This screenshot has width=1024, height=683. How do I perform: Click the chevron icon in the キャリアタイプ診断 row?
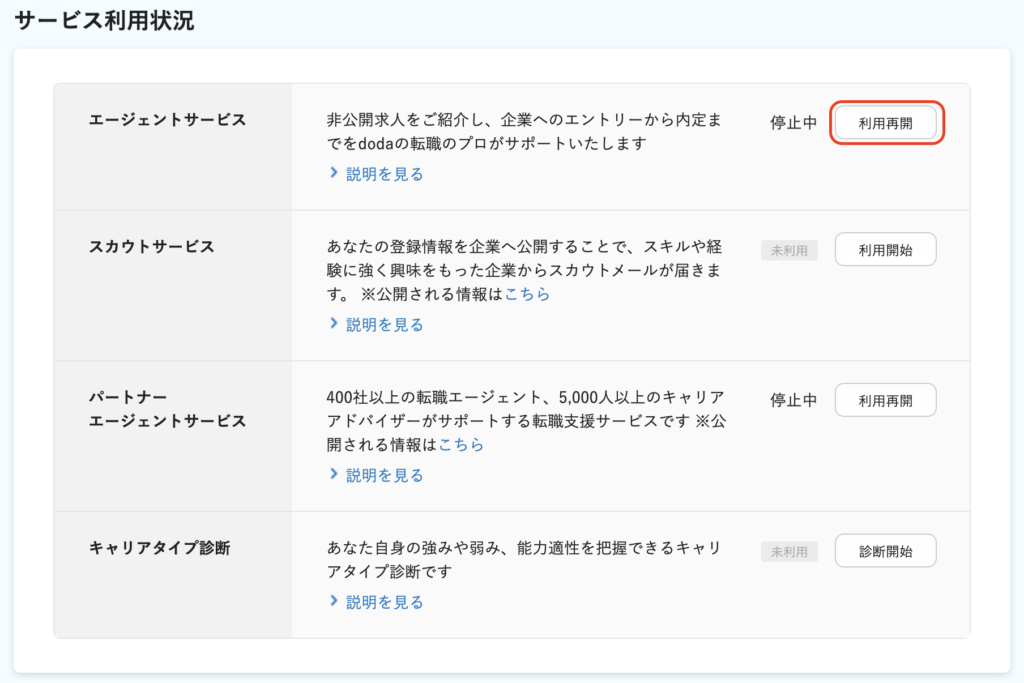click(334, 602)
